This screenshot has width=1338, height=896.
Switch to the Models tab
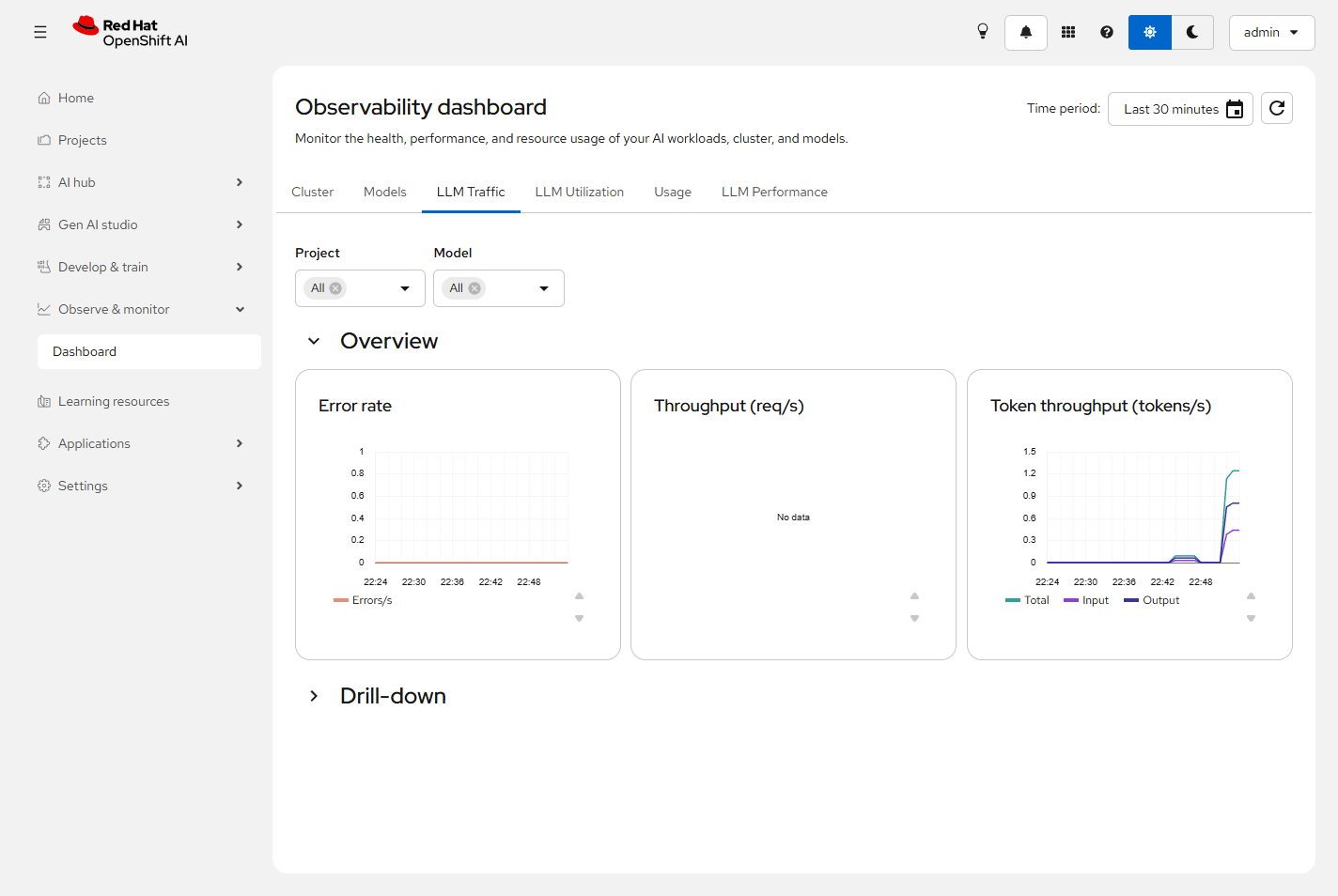point(385,192)
